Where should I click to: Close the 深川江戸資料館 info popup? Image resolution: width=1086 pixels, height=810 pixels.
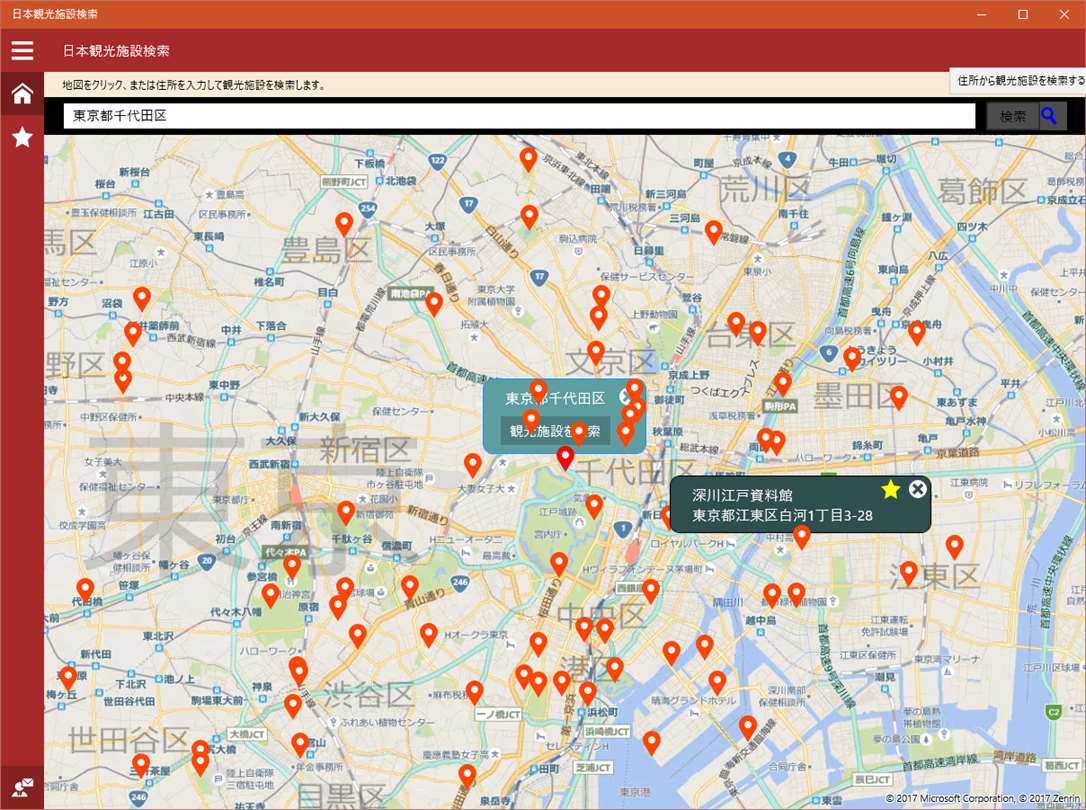pyautogui.click(x=917, y=489)
